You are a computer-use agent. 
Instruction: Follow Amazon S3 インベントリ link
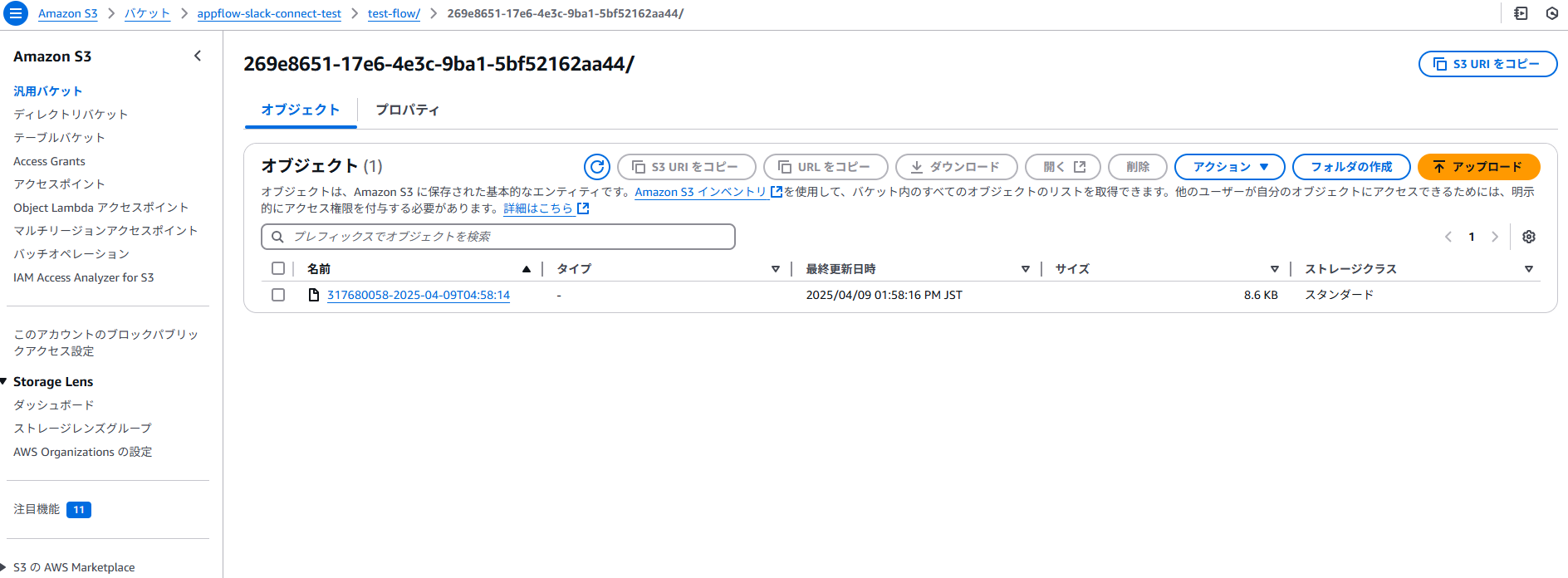click(701, 192)
